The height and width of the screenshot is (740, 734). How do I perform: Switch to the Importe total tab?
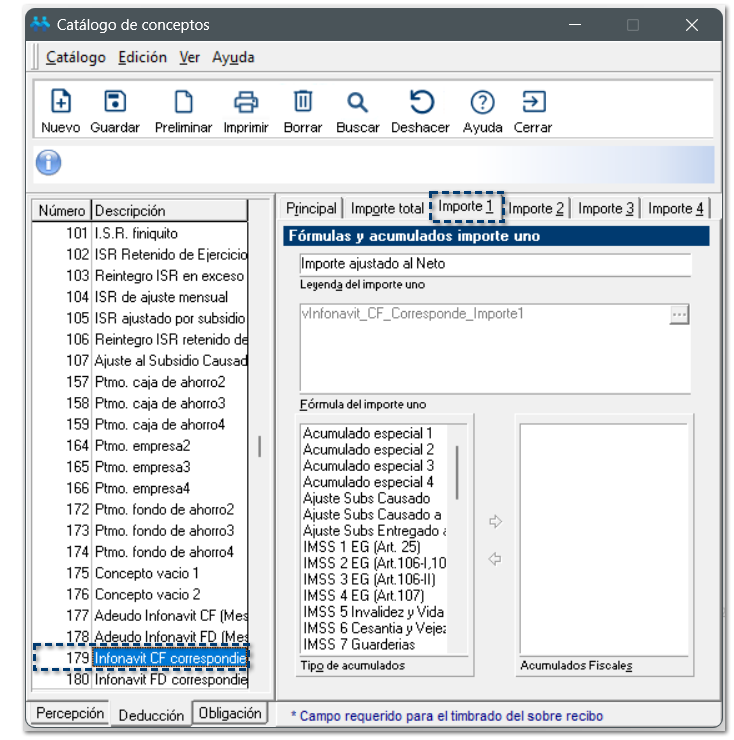(x=387, y=208)
